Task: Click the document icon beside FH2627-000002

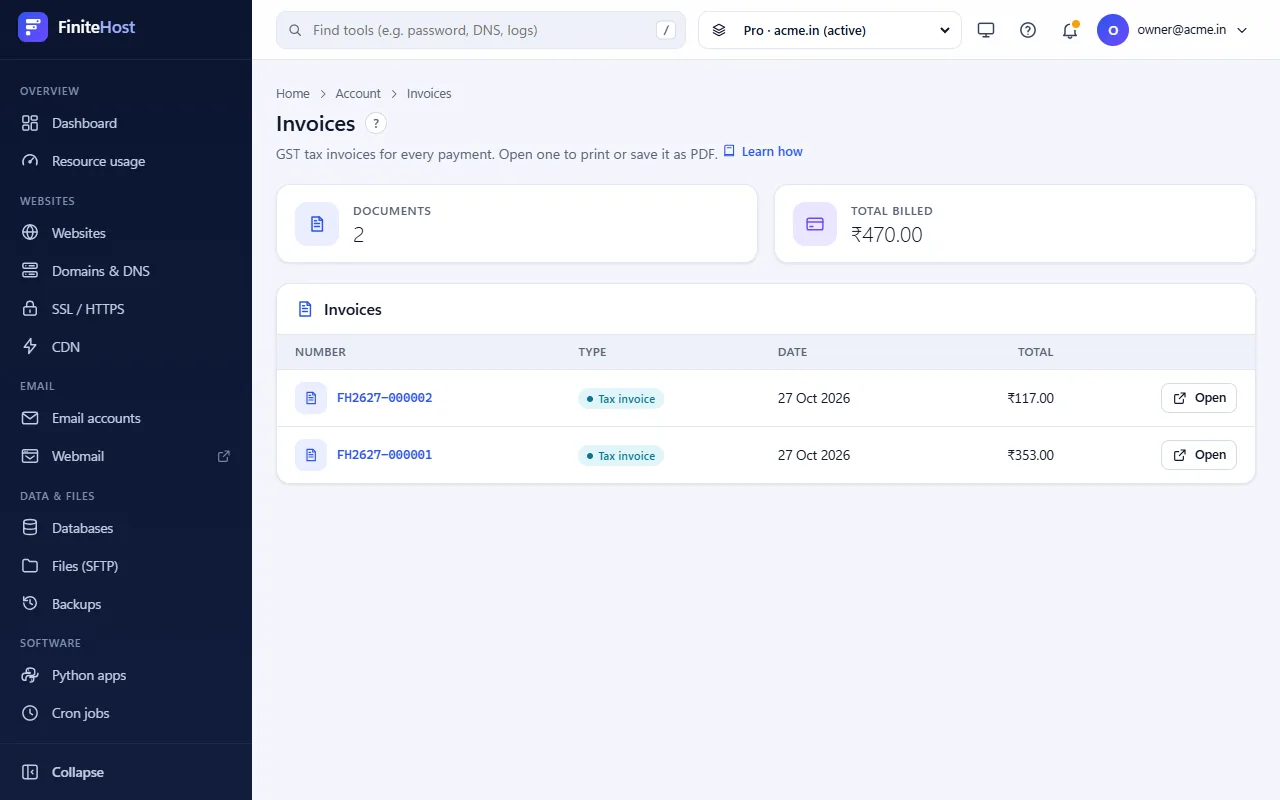Action: (311, 398)
